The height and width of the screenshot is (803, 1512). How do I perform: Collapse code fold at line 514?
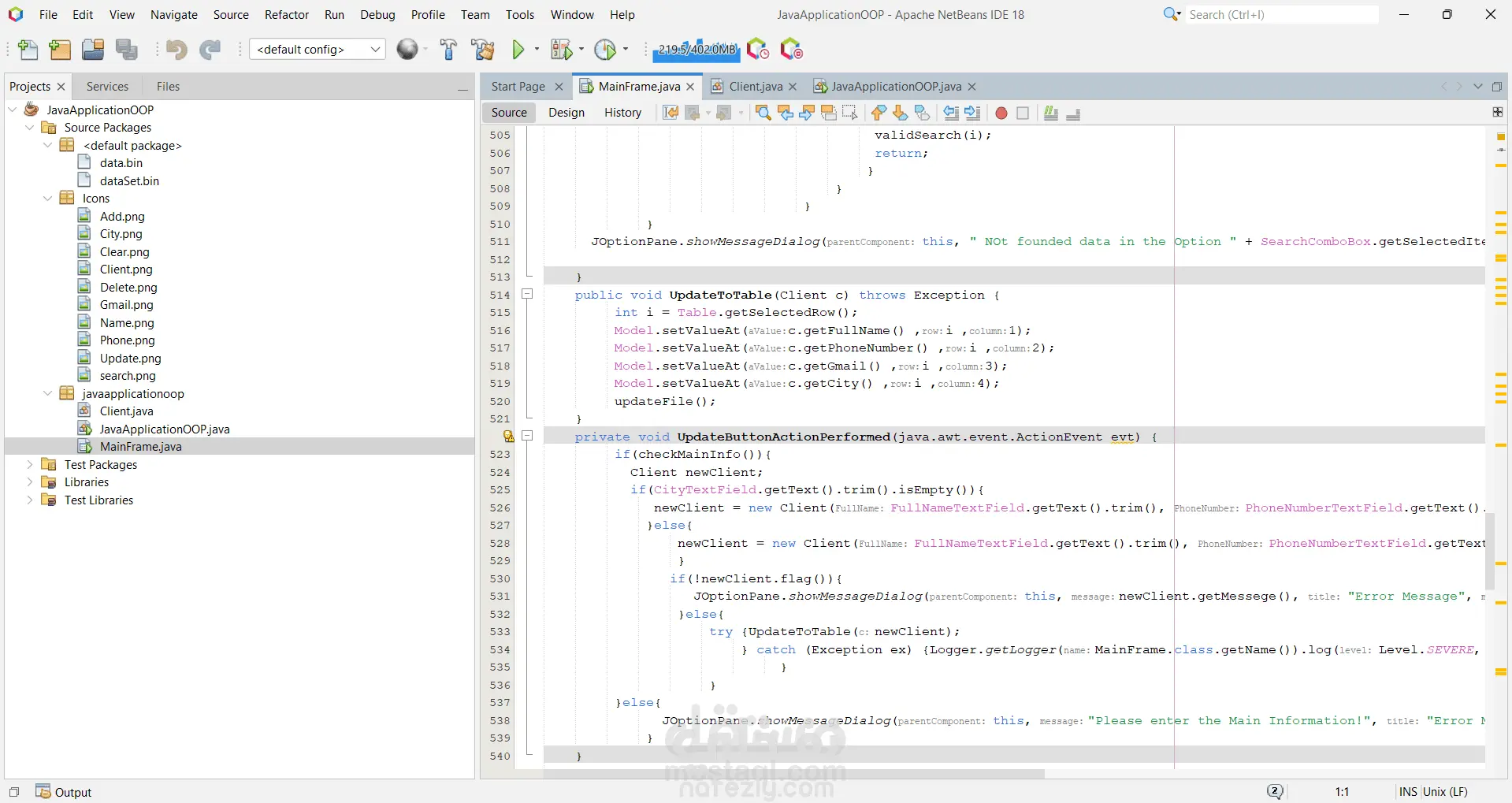coord(528,294)
